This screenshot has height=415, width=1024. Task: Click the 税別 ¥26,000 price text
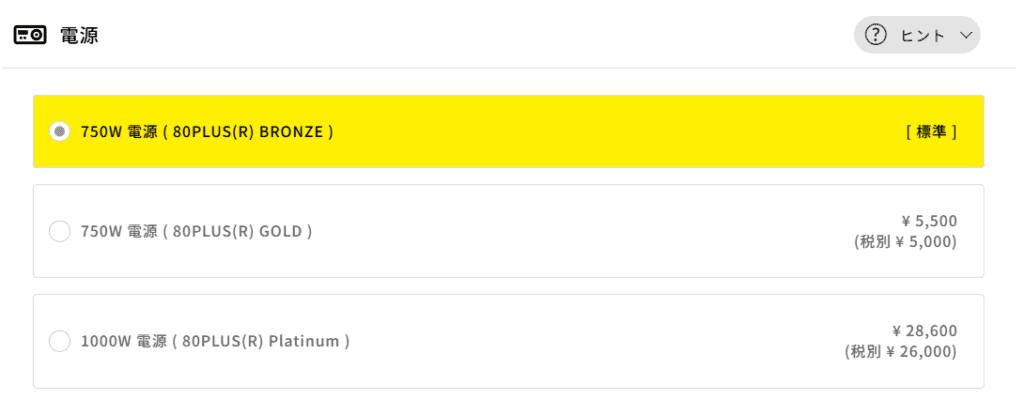click(901, 351)
